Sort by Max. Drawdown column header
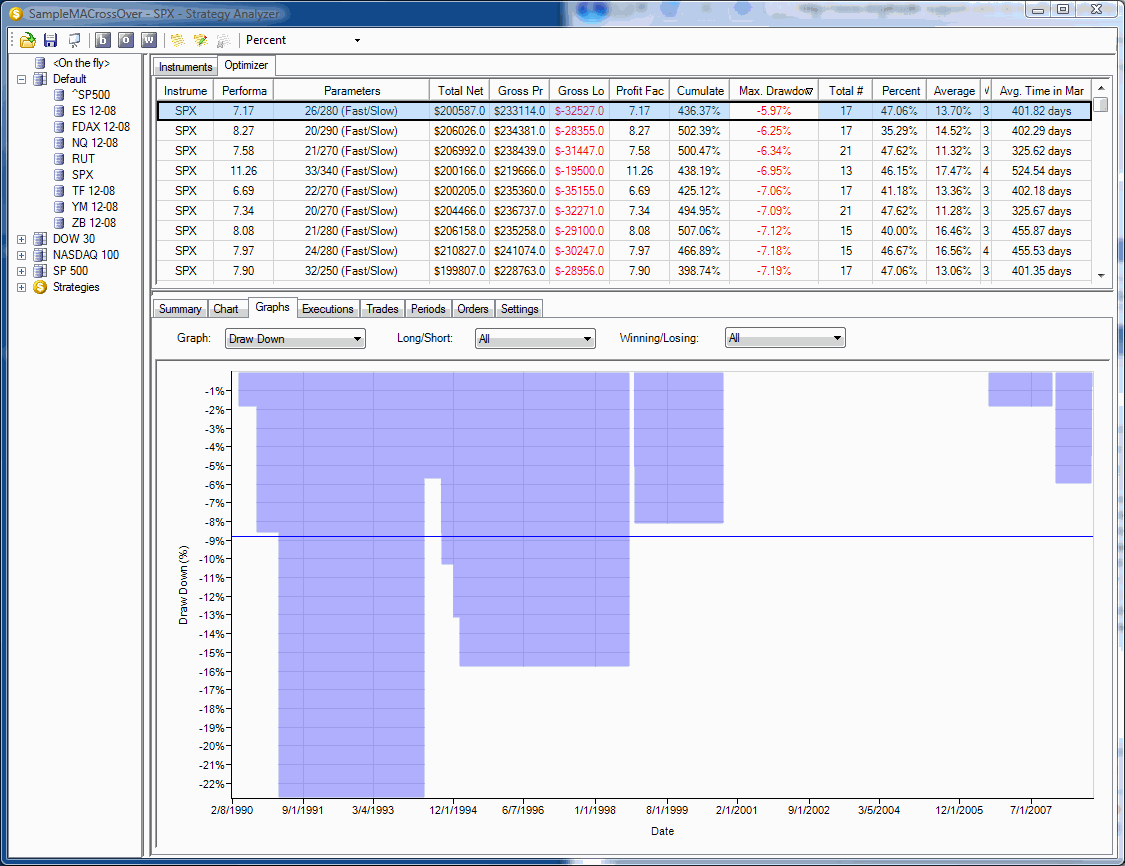Viewport: 1125px width, 866px height. tap(774, 90)
